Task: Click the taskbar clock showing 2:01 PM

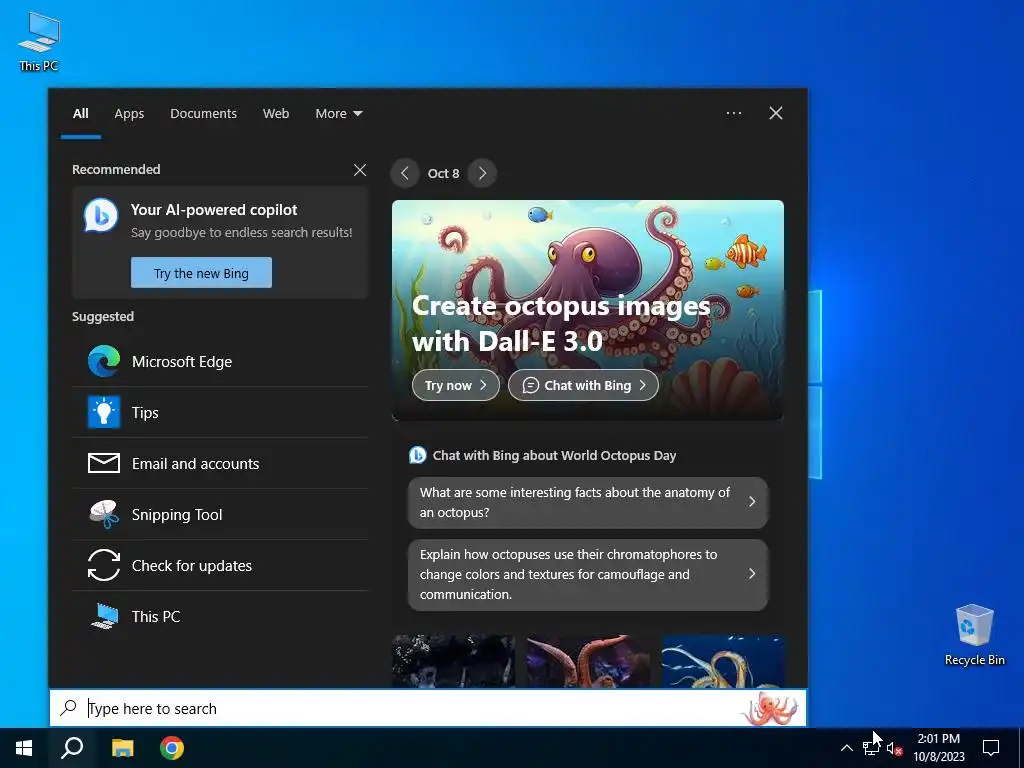Action: (x=938, y=748)
